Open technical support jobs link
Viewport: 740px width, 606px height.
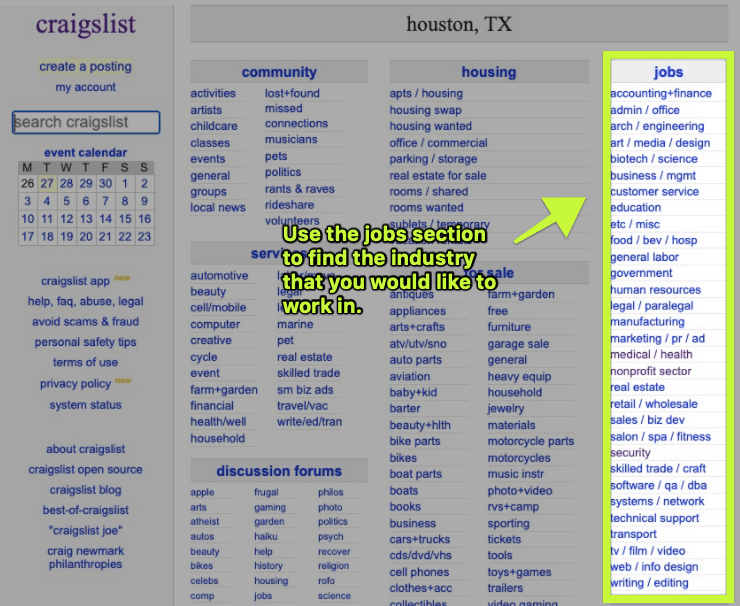click(x=655, y=518)
